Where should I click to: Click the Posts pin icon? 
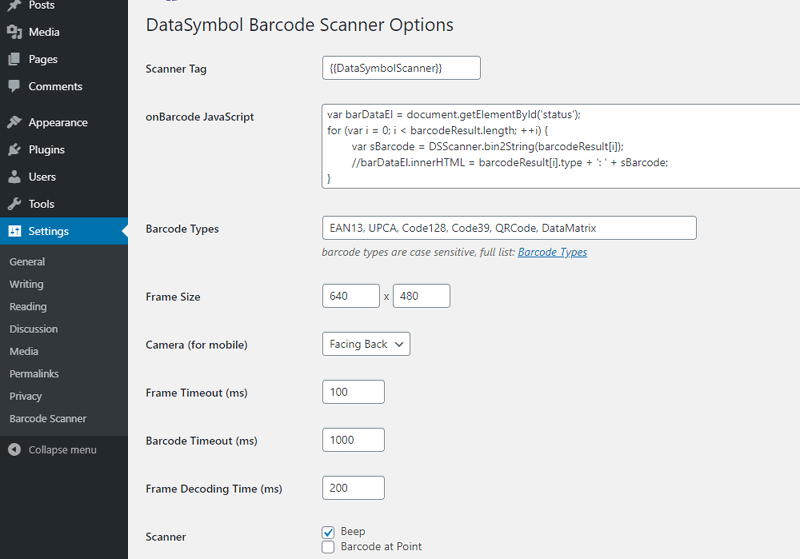click(14, 5)
